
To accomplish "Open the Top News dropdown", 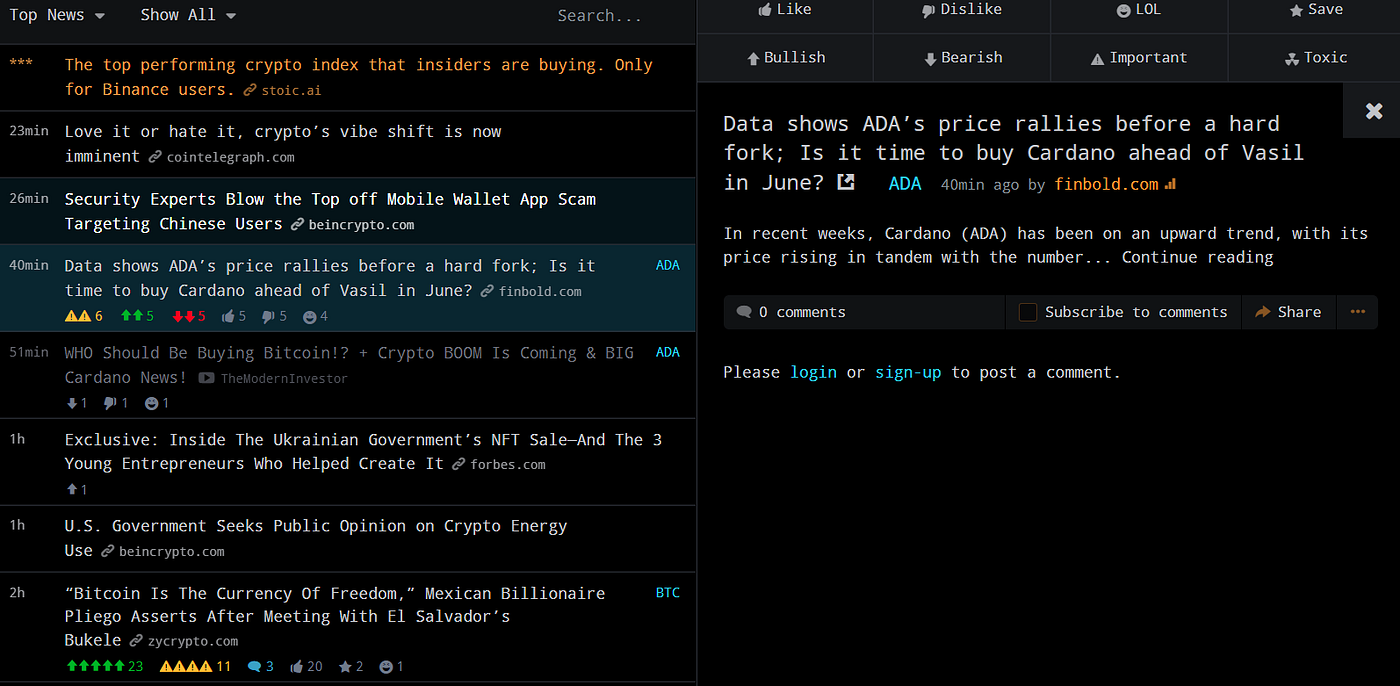I will pyautogui.click(x=57, y=15).
